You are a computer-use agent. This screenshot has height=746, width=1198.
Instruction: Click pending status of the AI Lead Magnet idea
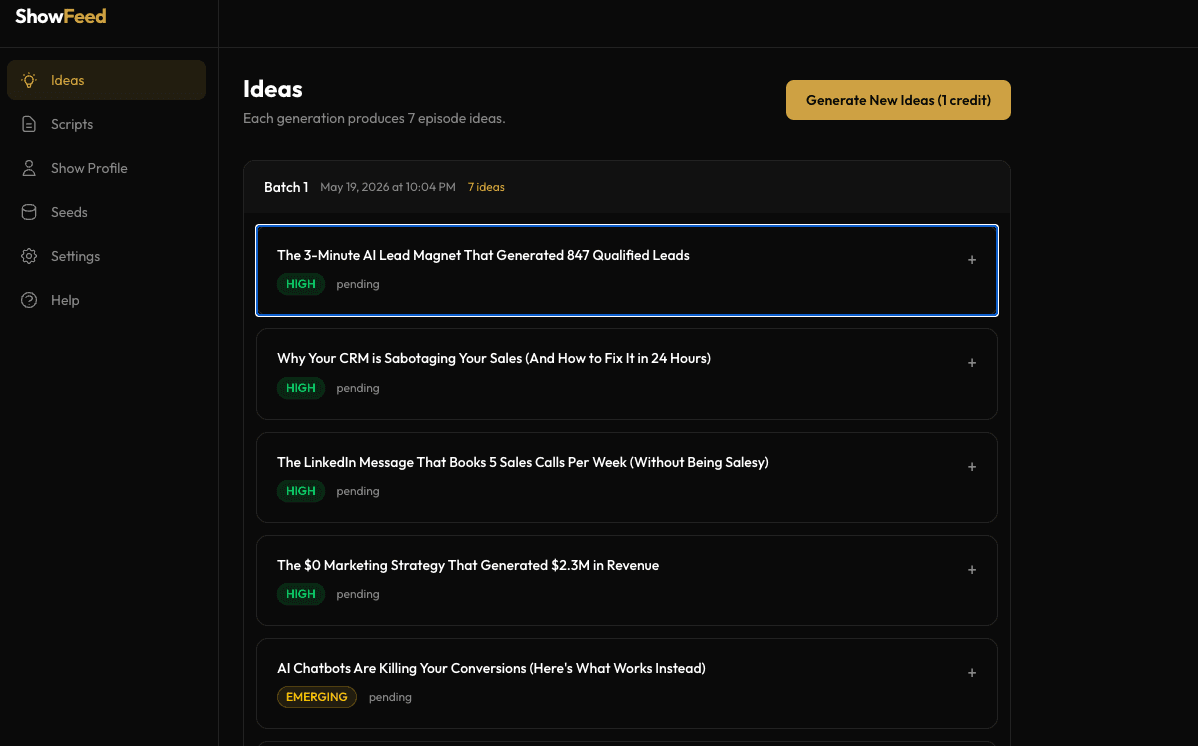[358, 284]
